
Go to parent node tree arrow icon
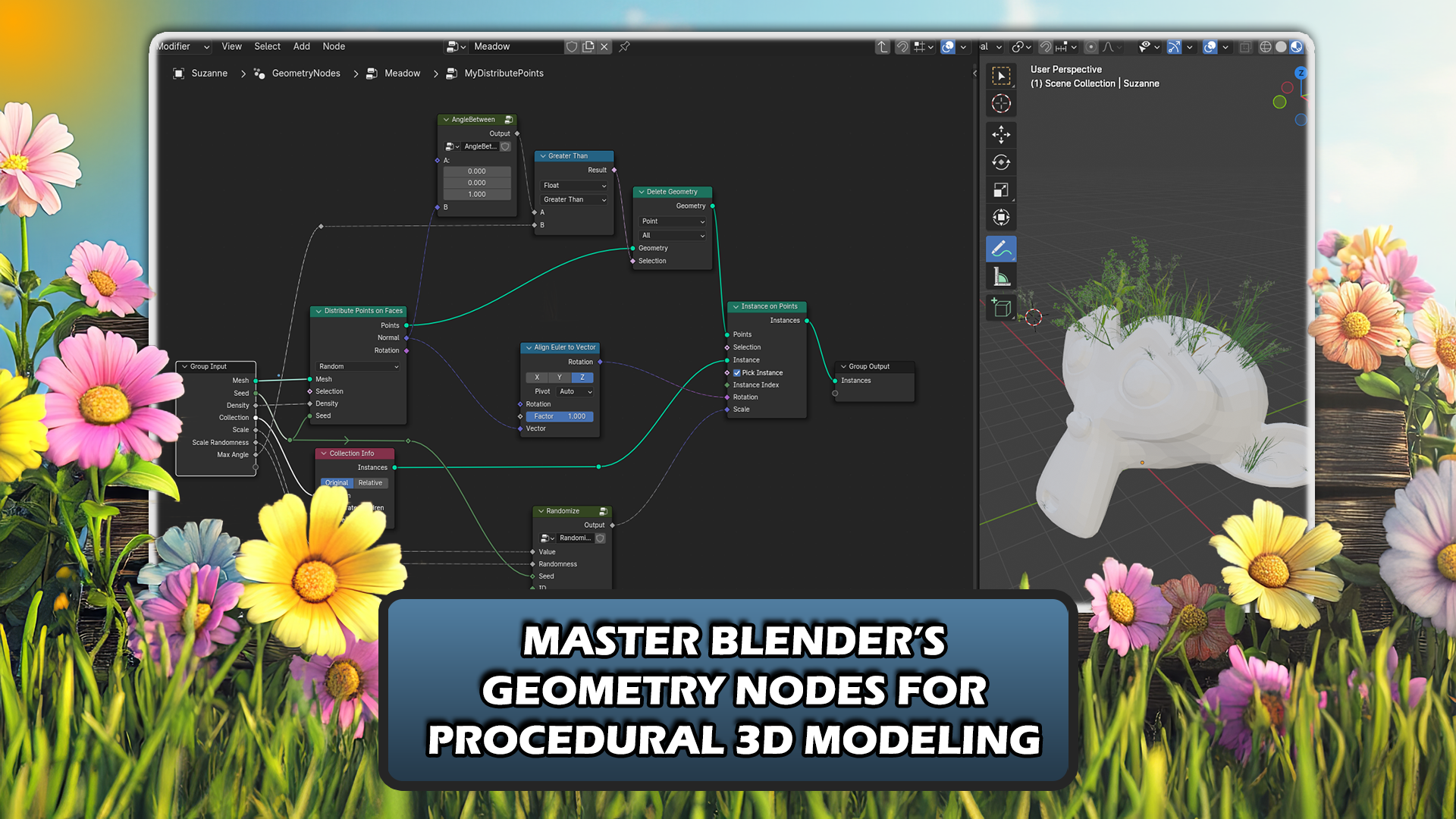point(882,47)
